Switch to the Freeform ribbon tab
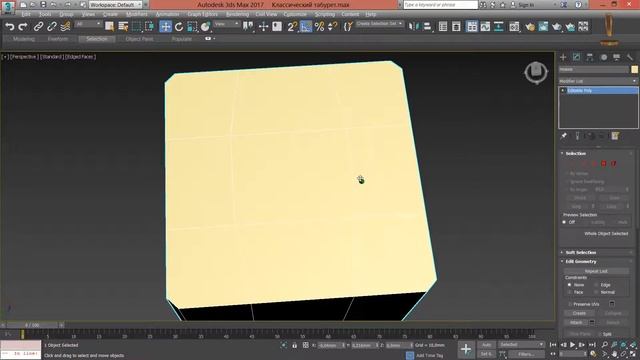Screen dimensions: 640x360 [x=58, y=39]
